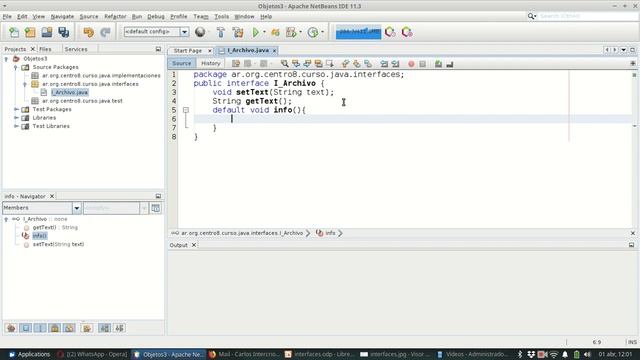Open the Tools menu
The image size is (640, 360).
[222, 17]
